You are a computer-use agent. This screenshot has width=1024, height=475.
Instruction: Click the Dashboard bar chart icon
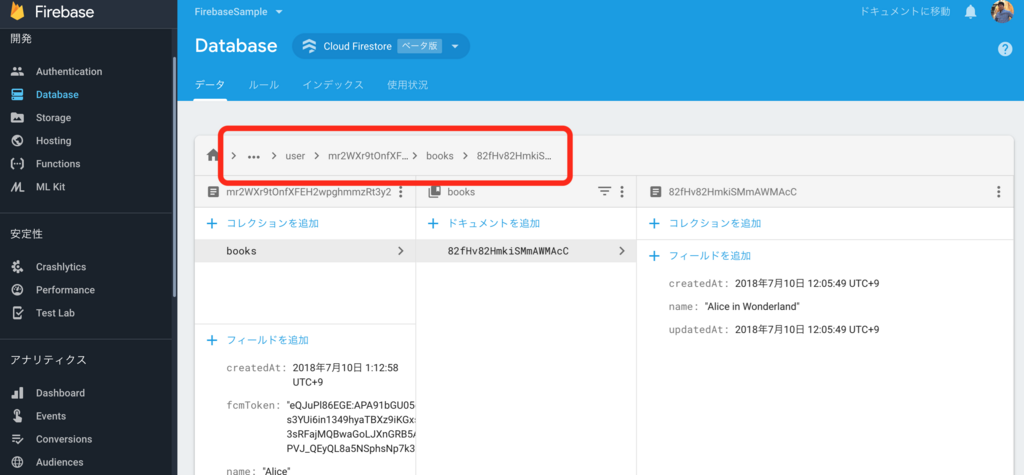(18, 393)
